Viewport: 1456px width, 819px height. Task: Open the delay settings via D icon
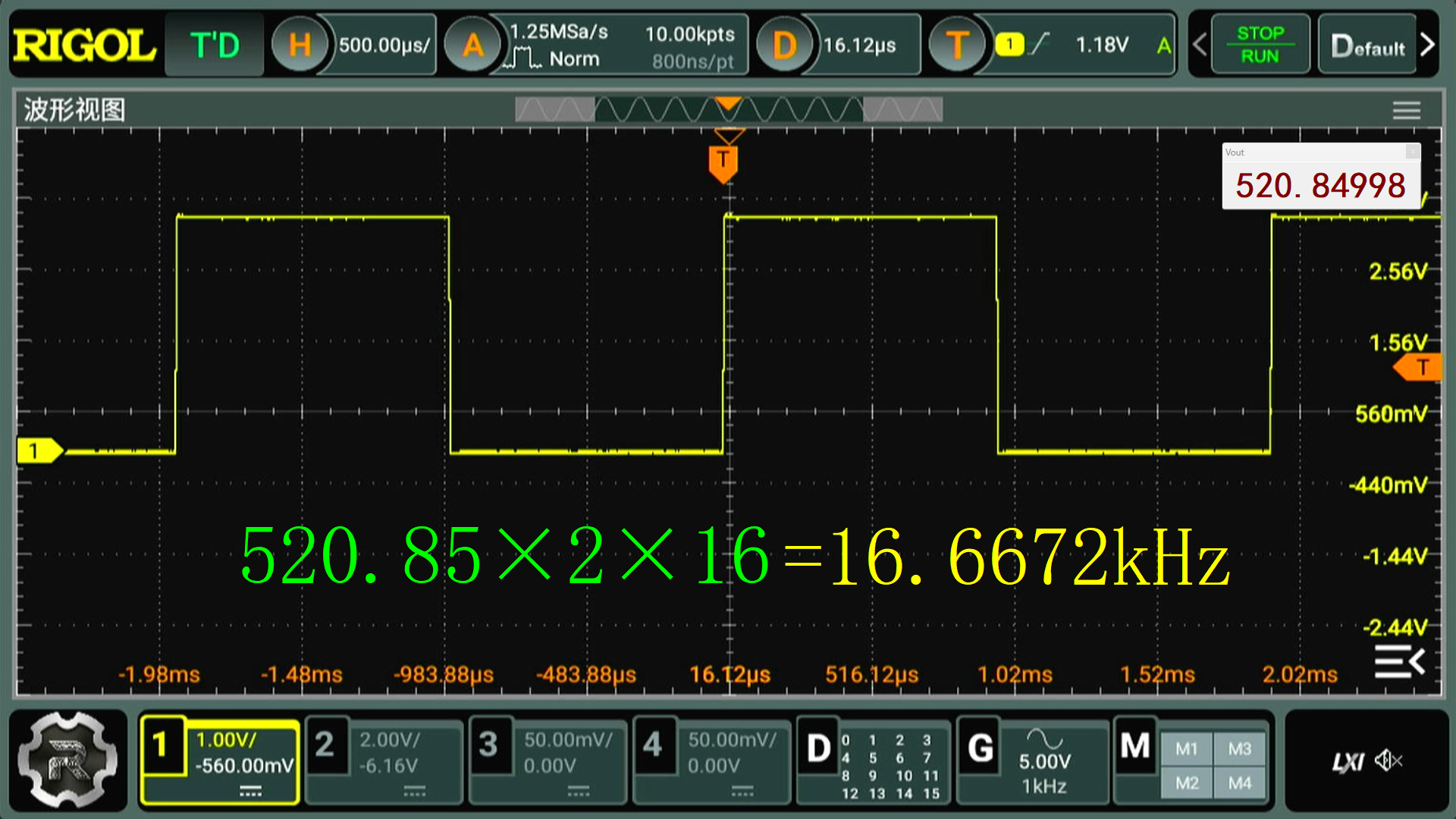coord(786,44)
